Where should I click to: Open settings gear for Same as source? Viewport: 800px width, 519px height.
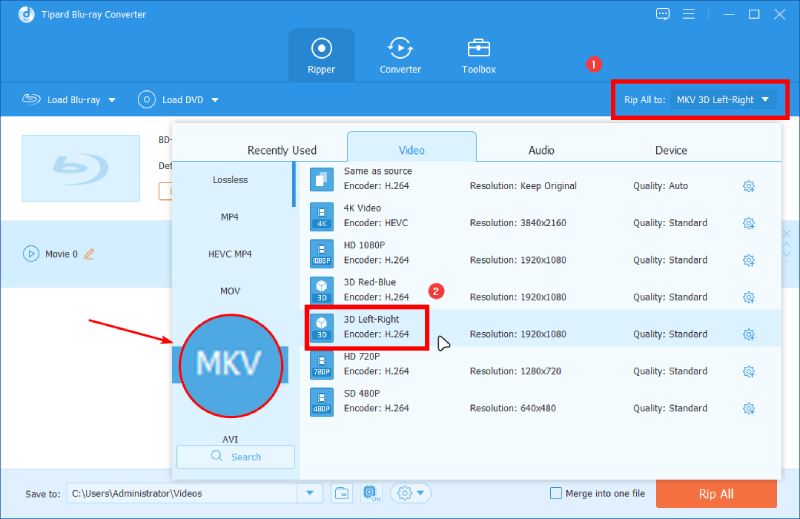pos(748,186)
